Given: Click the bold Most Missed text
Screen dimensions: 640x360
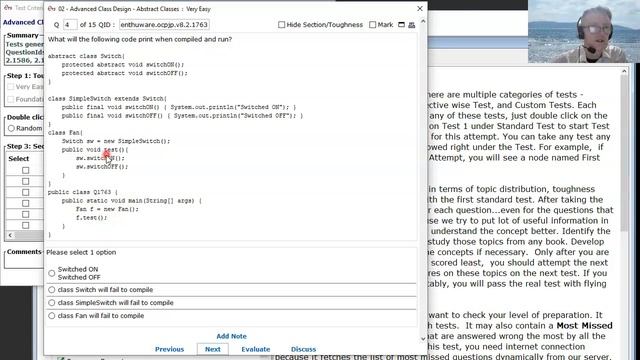Looking at the screenshot, I should coord(584,326).
